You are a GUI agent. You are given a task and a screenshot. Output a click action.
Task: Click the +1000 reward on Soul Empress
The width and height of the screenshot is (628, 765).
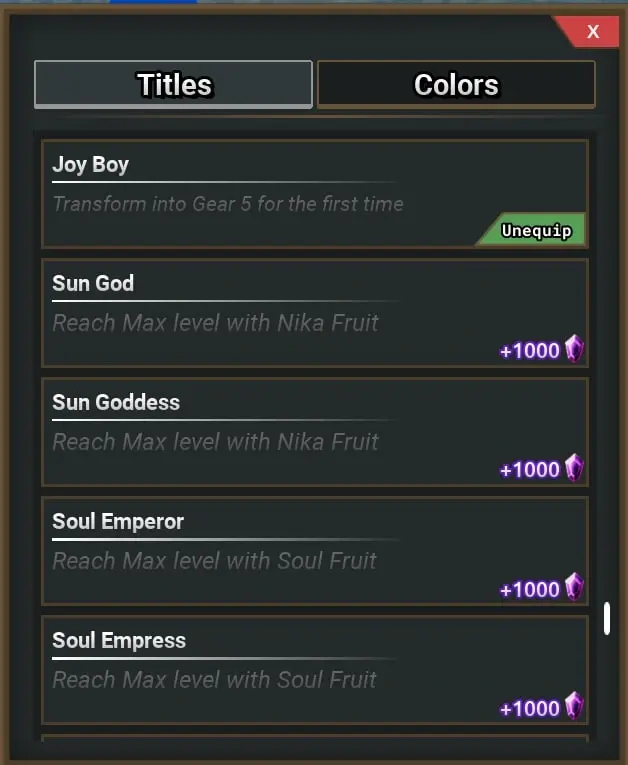(x=529, y=708)
